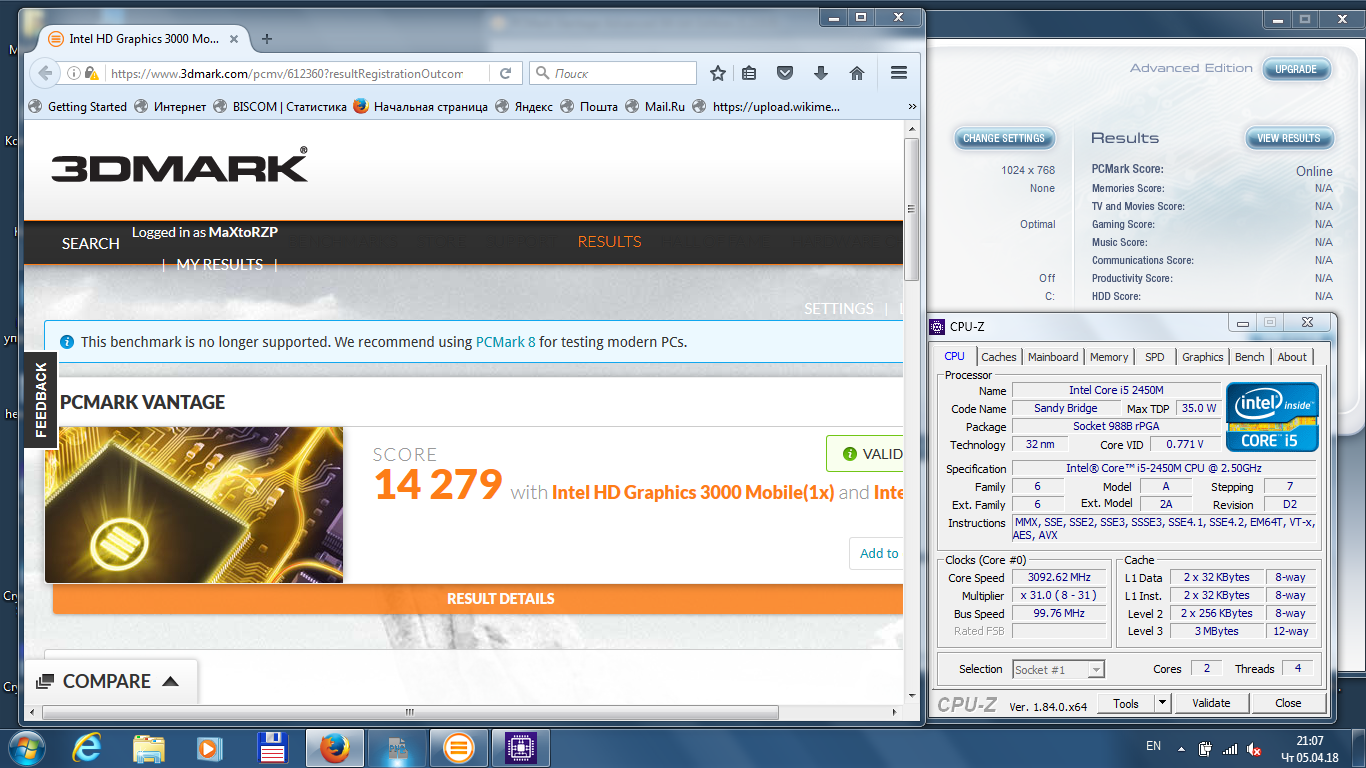Image resolution: width=1366 pixels, height=768 pixels.
Task: Click UPGRADE in the PCMark window
Action: click(x=1296, y=69)
